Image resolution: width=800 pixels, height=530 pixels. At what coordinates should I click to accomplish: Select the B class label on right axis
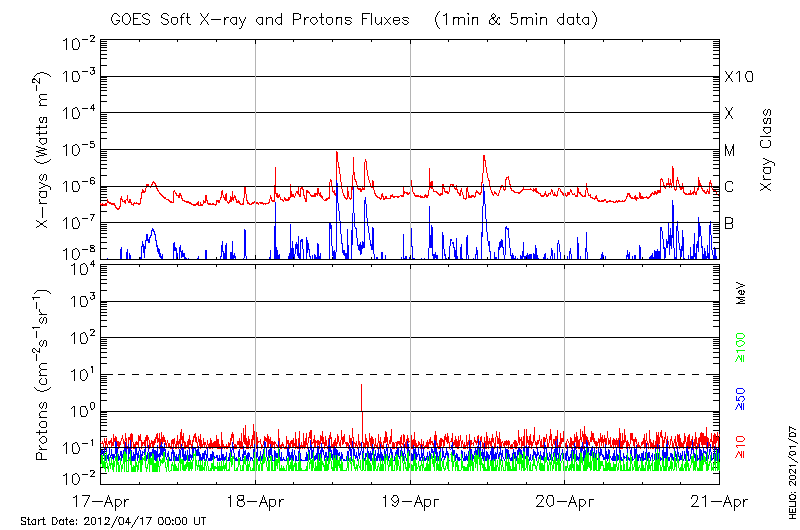[x=729, y=223]
